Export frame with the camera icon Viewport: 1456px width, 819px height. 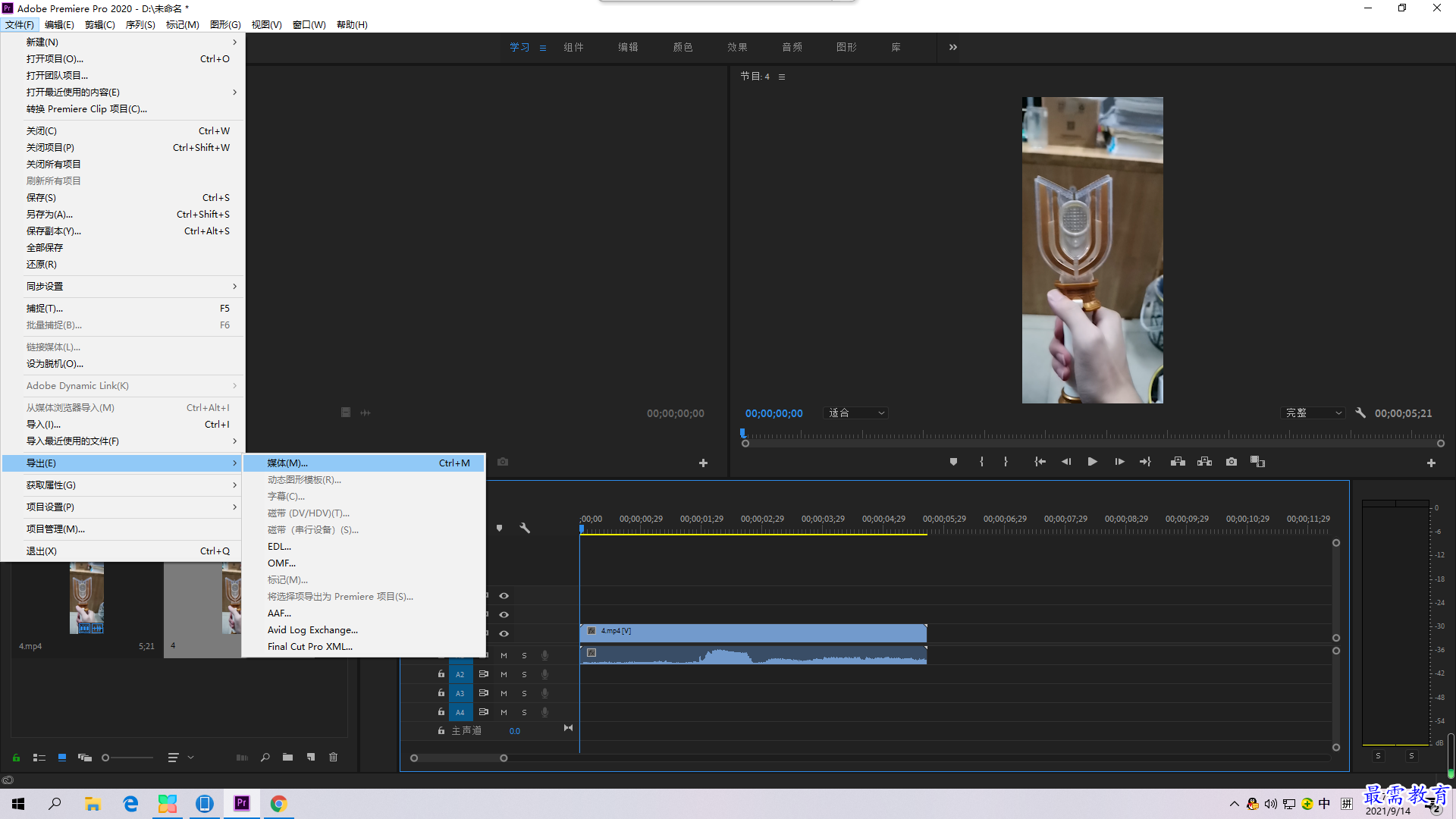(1232, 462)
